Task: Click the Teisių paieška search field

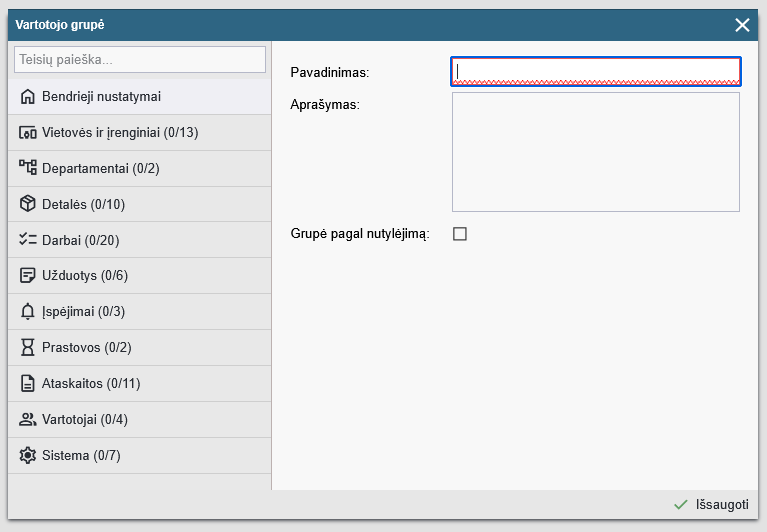Action: coord(139,60)
